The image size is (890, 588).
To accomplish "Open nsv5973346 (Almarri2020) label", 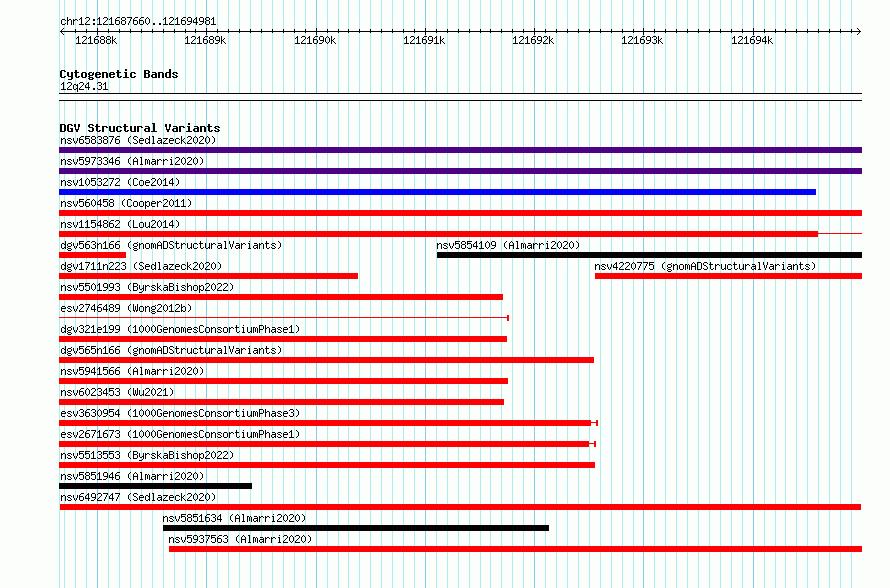I will (x=132, y=161).
